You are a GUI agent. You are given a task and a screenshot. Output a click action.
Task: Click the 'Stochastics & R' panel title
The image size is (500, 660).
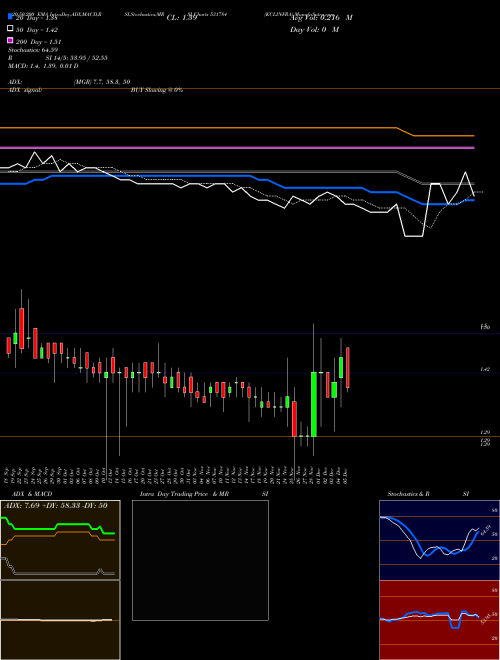click(x=408, y=494)
